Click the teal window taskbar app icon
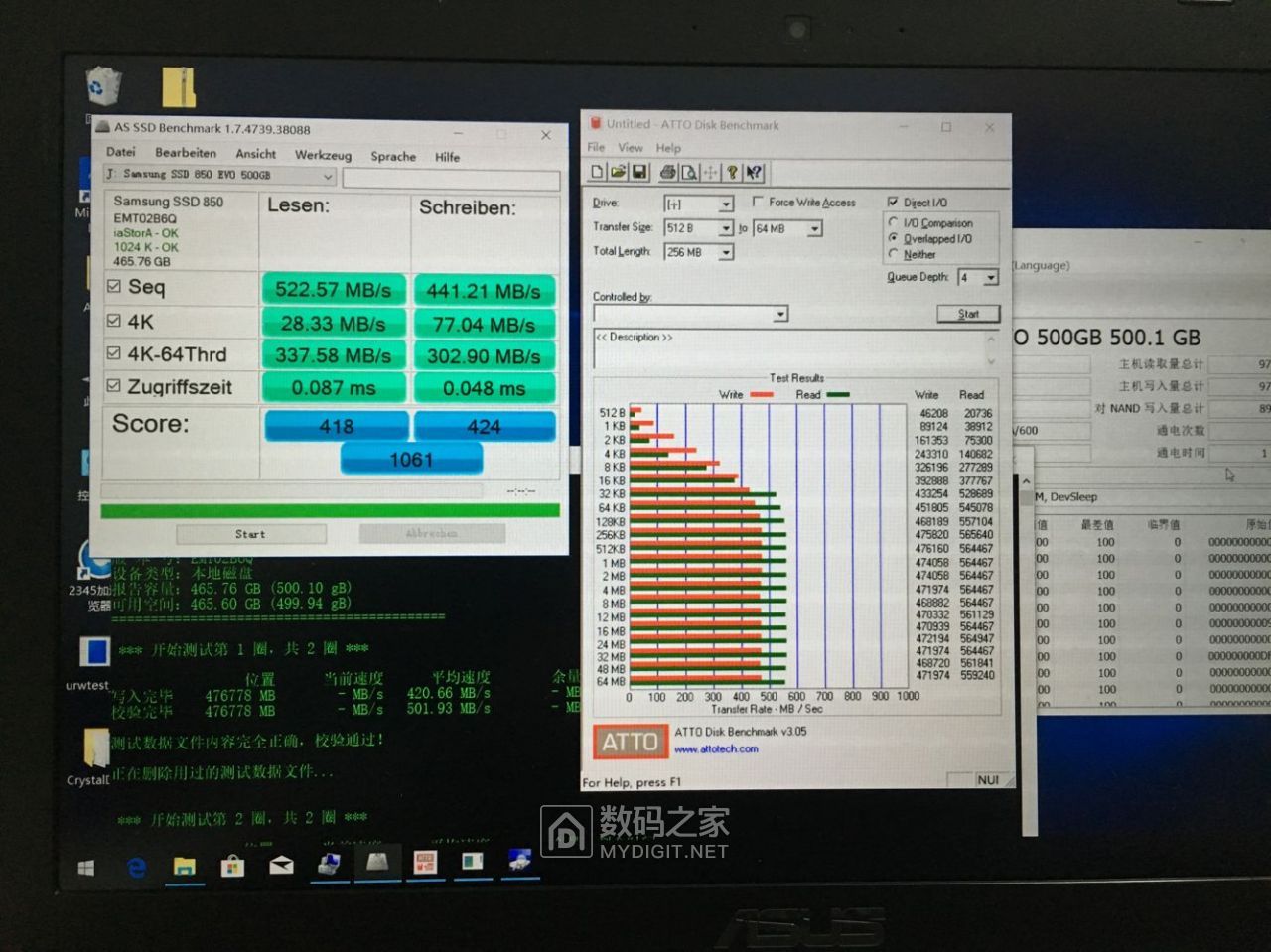This screenshot has height=952, width=1271. click(x=472, y=860)
